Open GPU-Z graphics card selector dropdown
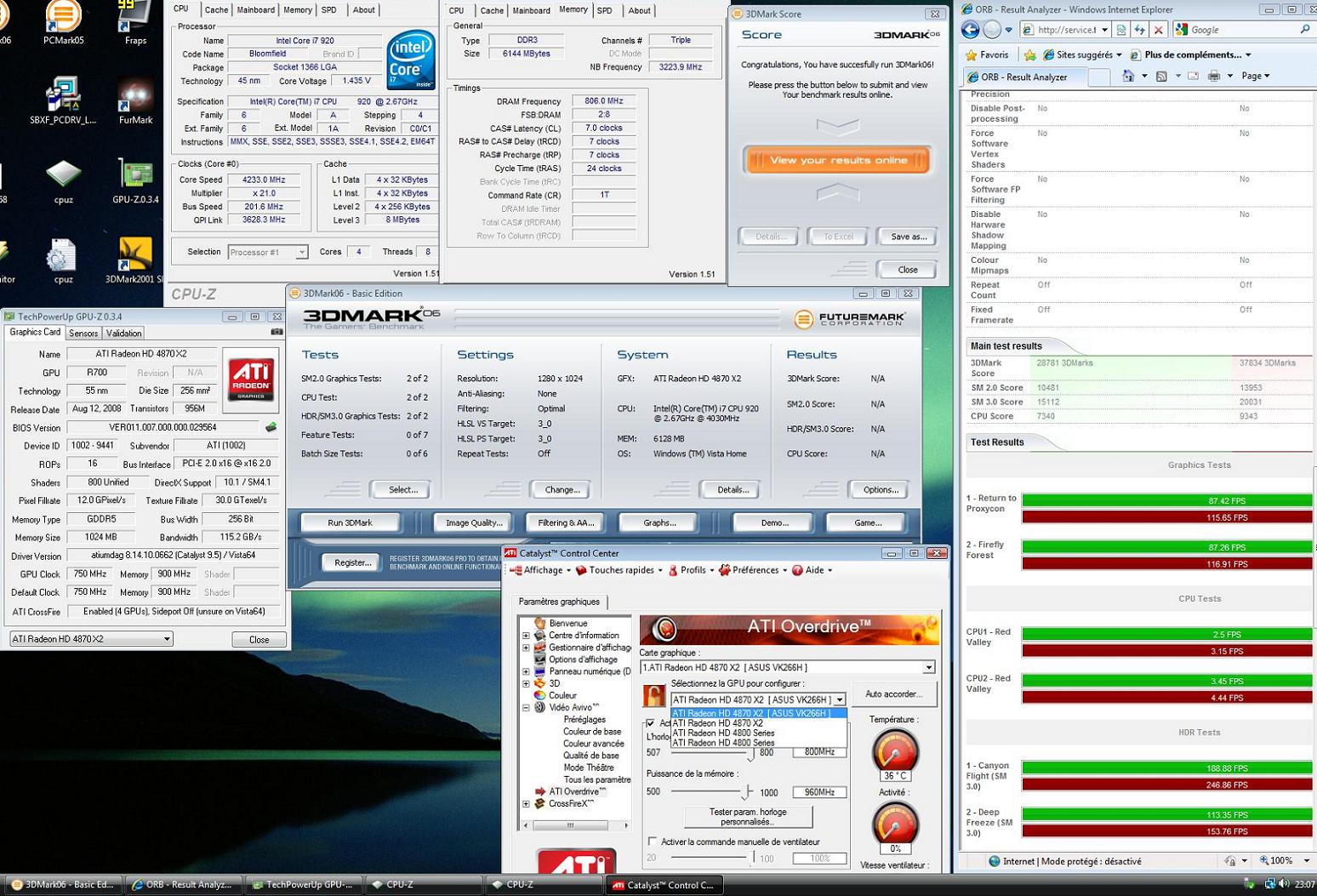Image resolution: width=1317 pixels, height=896 pixels. click(91, 639)
